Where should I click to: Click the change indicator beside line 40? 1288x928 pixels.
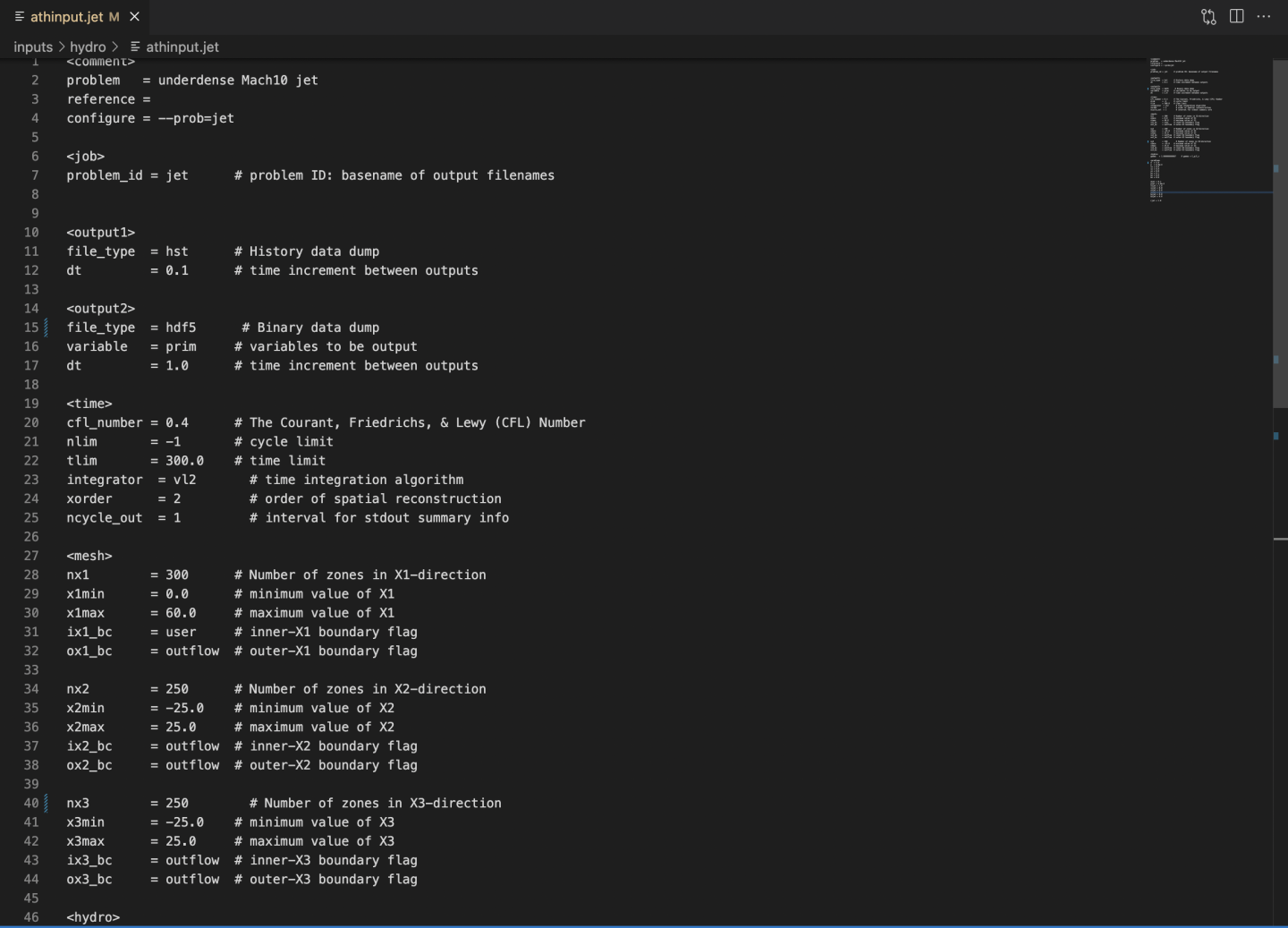coord(47,803)
